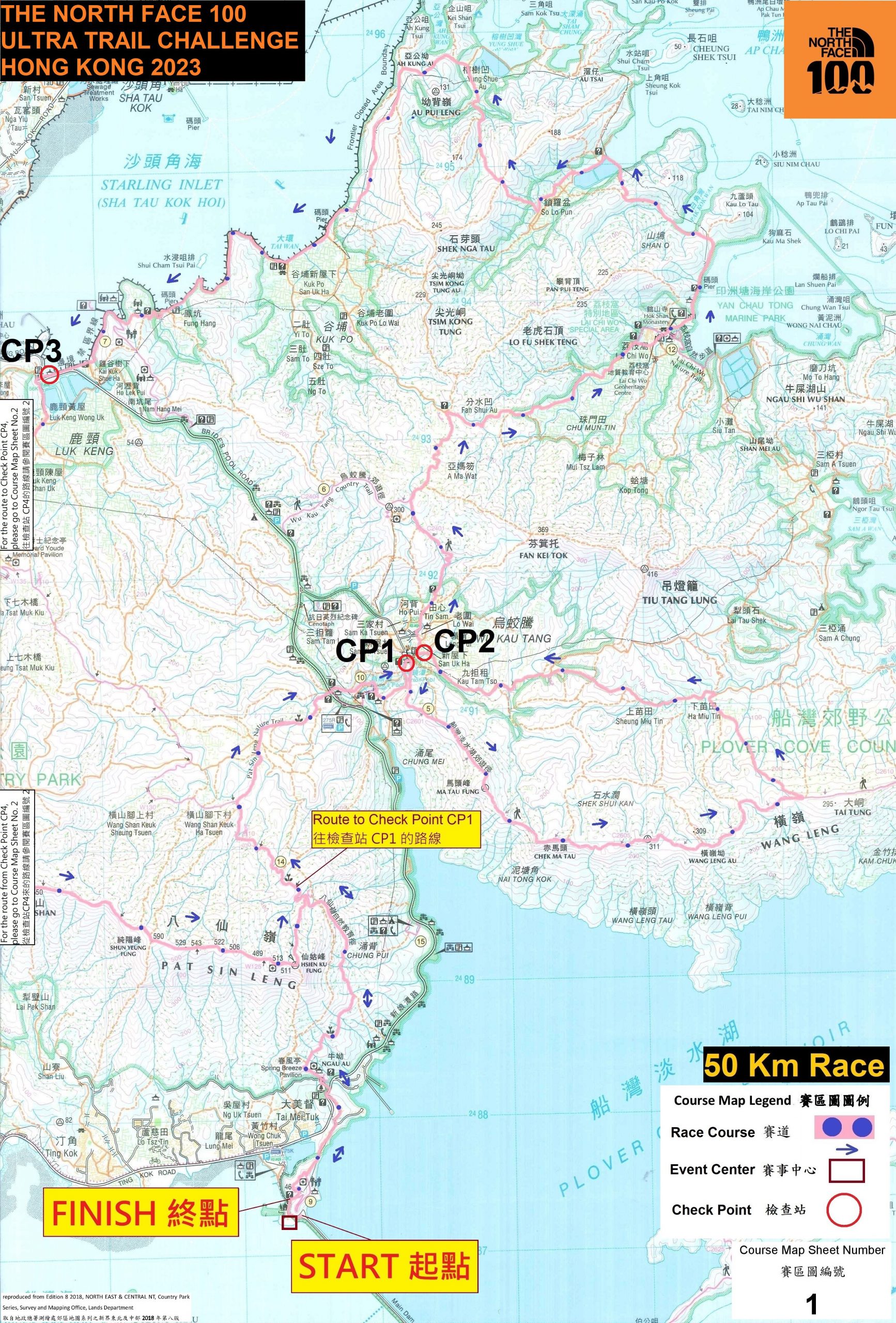Click the 'For the route from Check Point CP4' note
Screen dimensions: 896x1323
17,867
